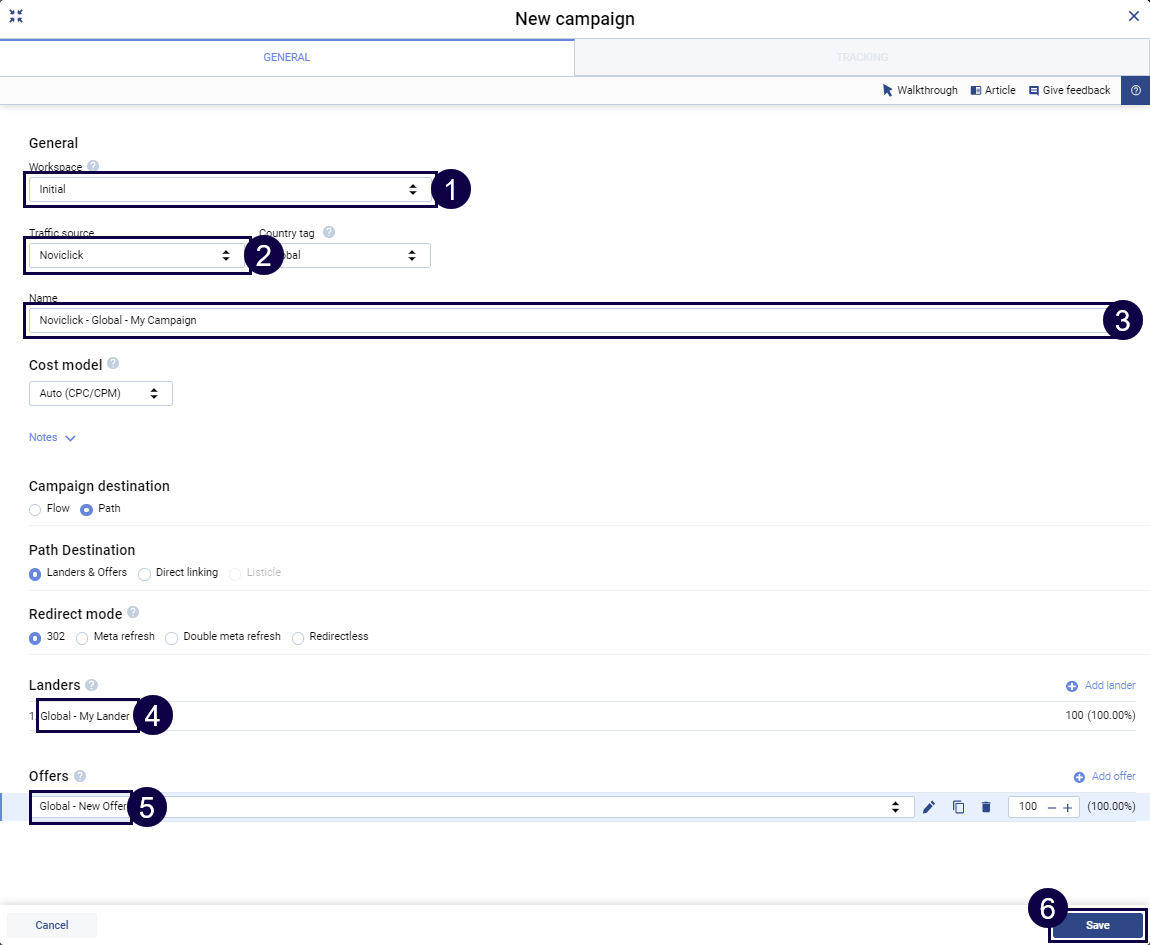1150x945 pixels.
Task: Click the Redirect mode help icon
Action: click(133, 613)
